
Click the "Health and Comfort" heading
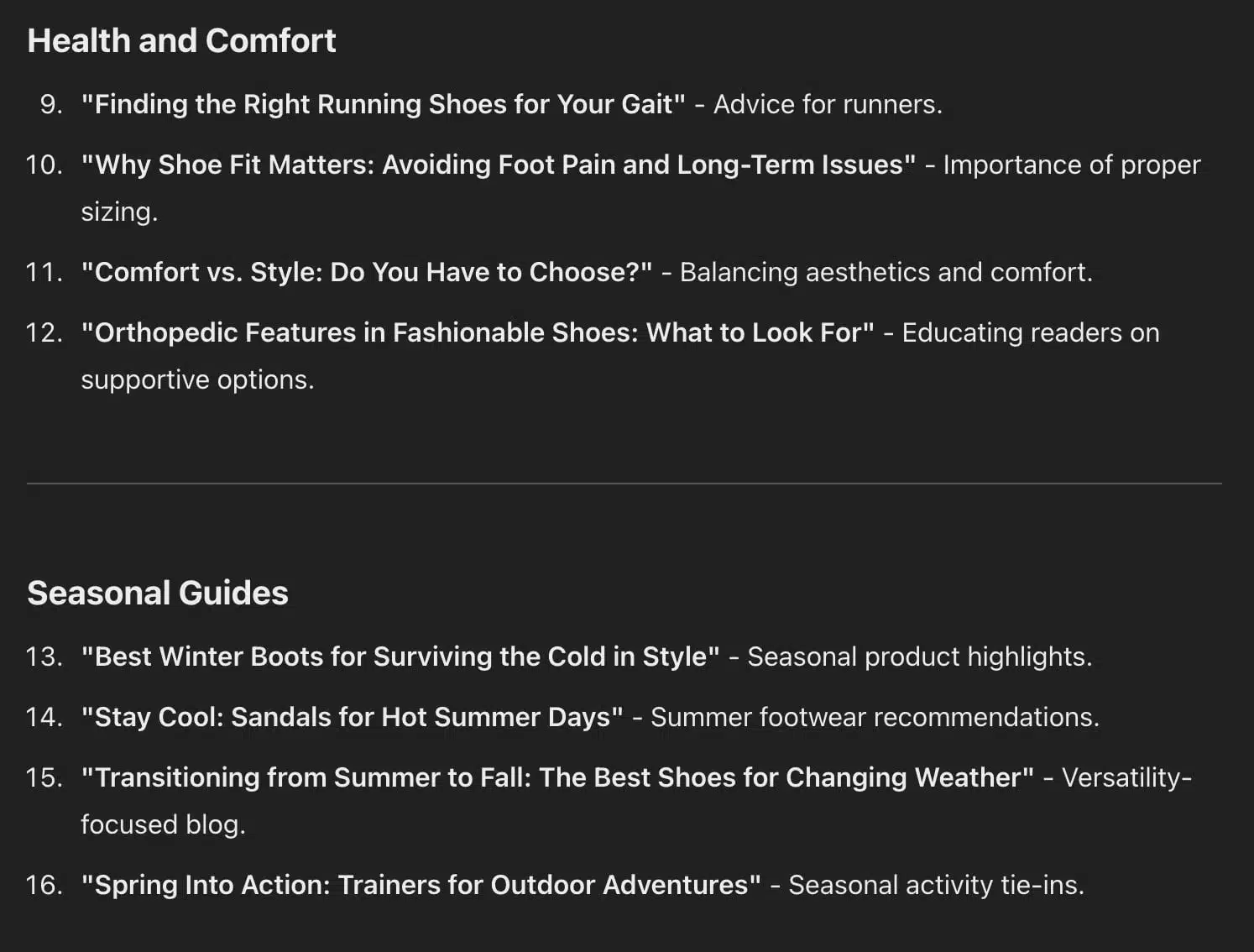pyautogui.click(x=181, y=40)
